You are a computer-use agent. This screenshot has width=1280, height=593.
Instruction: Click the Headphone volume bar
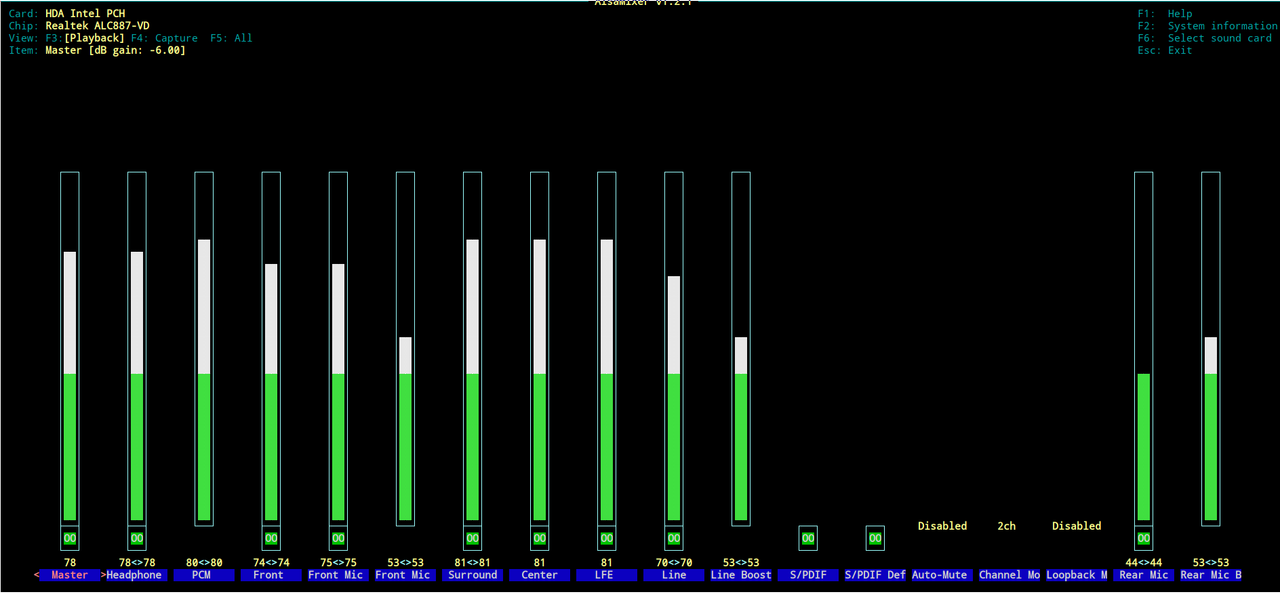click(x=137, y=348)
